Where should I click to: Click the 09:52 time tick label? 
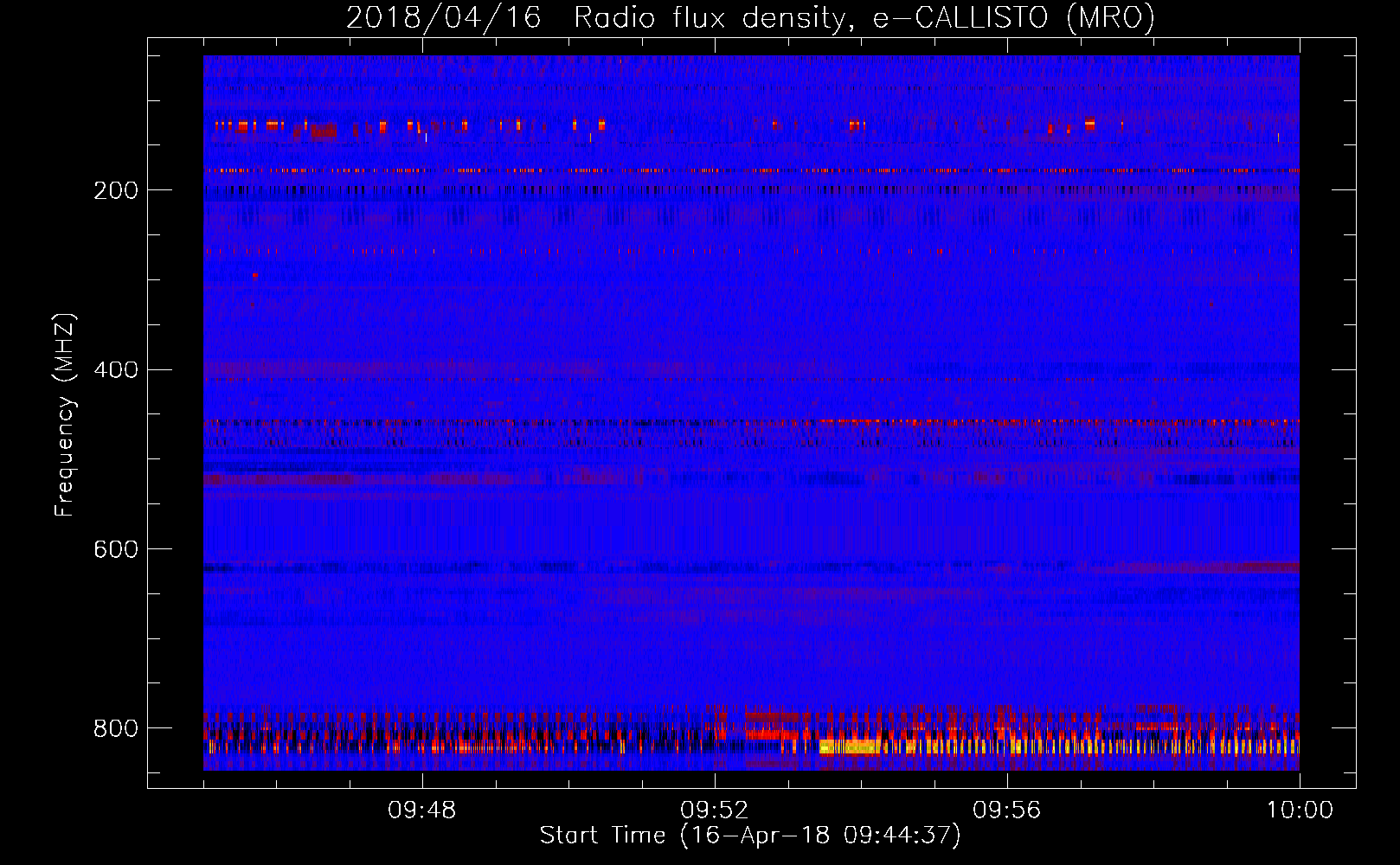[x=715, y=811]
